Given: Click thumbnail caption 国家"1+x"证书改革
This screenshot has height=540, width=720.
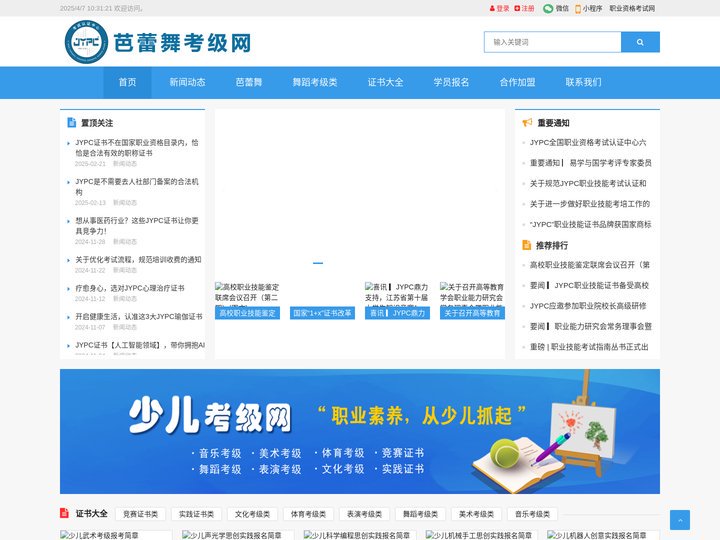Looking at the screenshot, I should point(322,313).
